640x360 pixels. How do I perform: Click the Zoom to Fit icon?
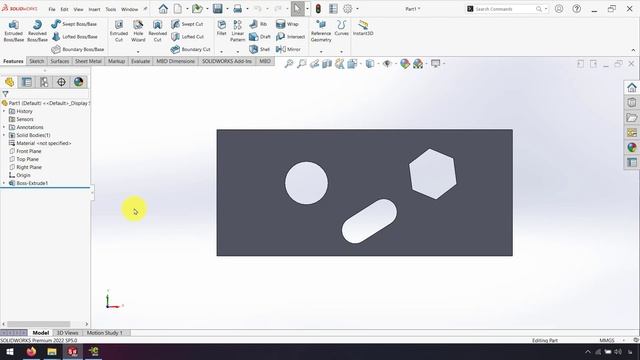289,64
